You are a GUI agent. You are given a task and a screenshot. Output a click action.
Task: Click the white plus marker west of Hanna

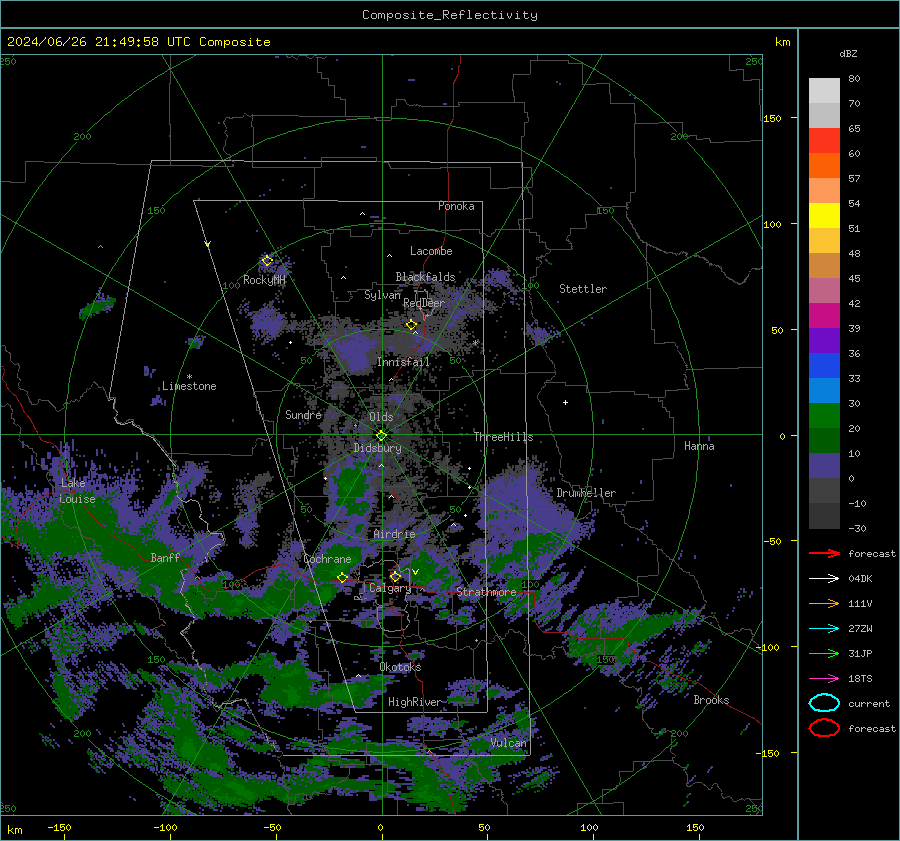click(x=565, y=402)
